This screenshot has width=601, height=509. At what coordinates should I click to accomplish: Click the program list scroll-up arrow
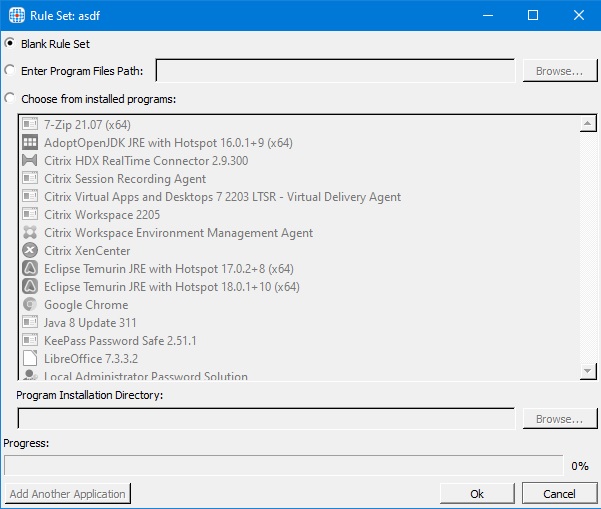tap(588, 123)
